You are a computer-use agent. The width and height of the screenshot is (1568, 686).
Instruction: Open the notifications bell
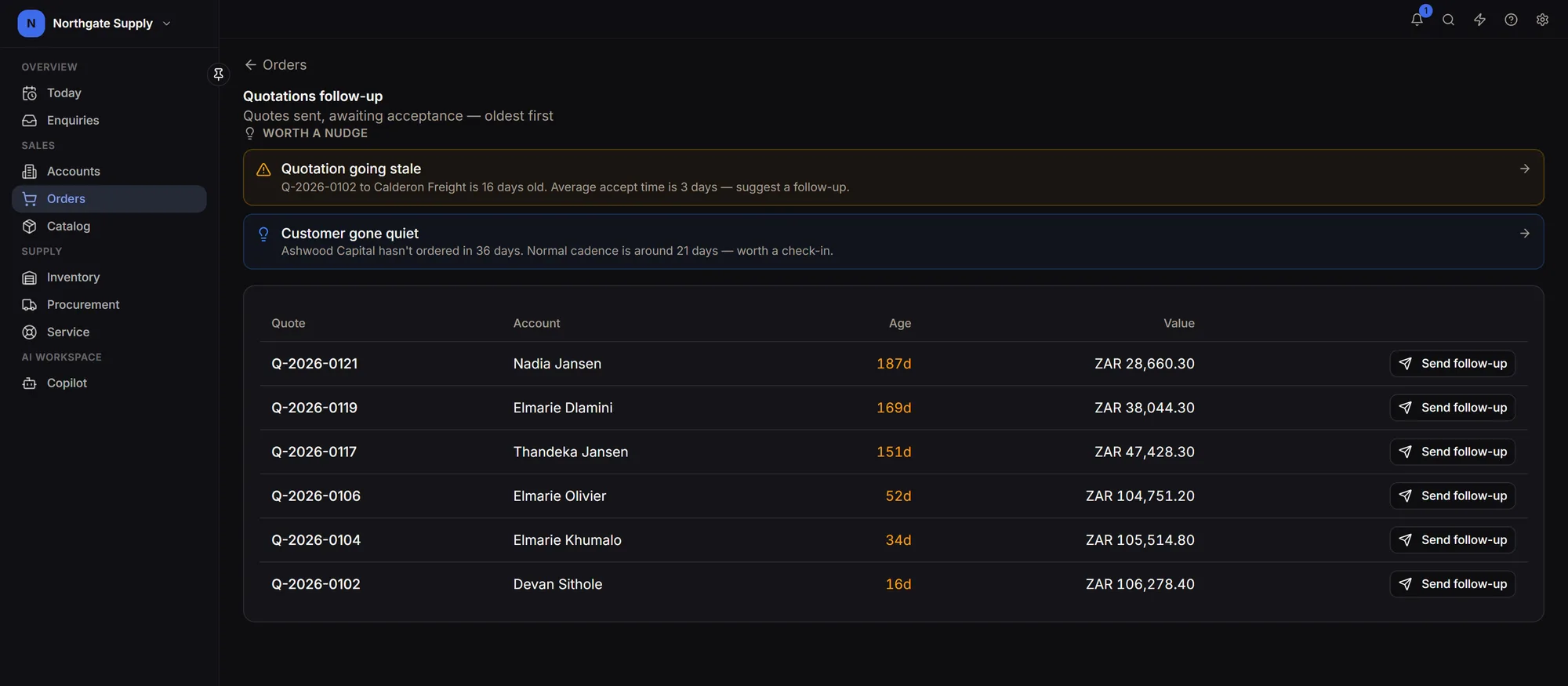[1417, 20]
